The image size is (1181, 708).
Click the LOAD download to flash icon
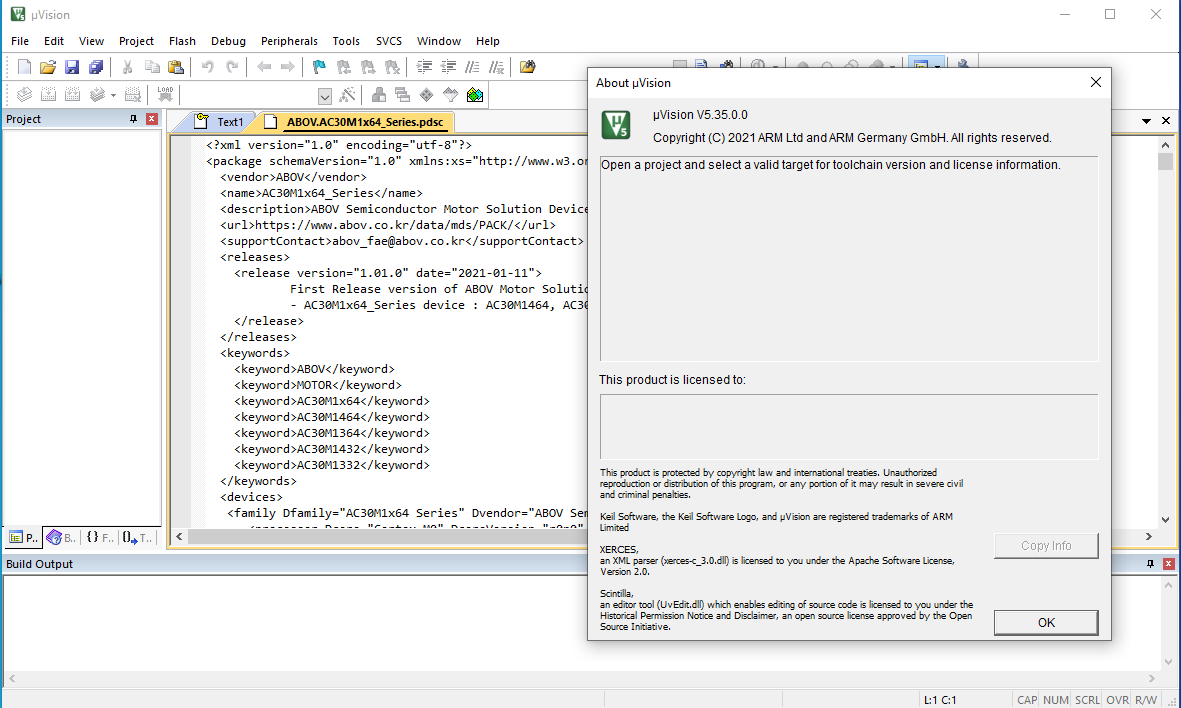165,95
